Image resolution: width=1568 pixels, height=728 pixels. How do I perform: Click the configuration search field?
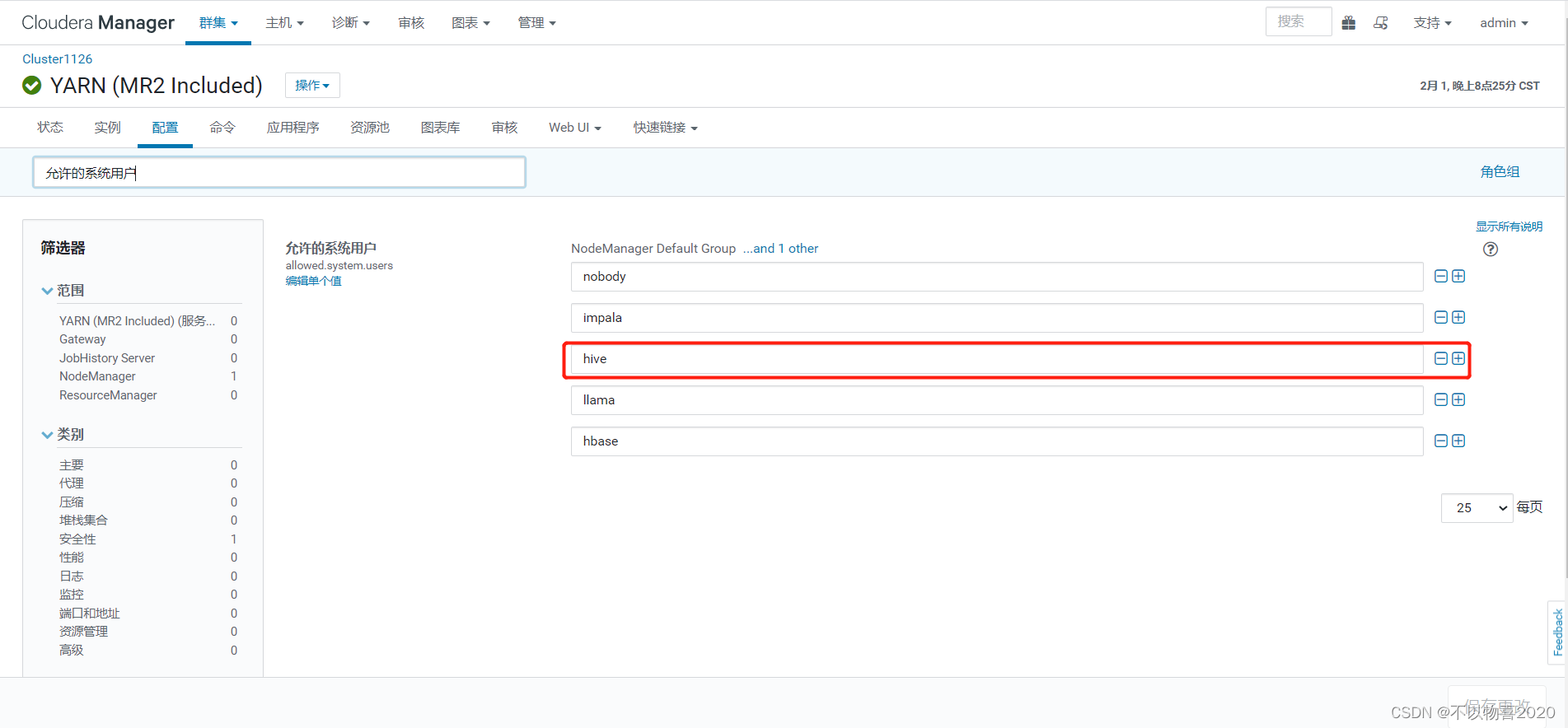click(279, 172)
